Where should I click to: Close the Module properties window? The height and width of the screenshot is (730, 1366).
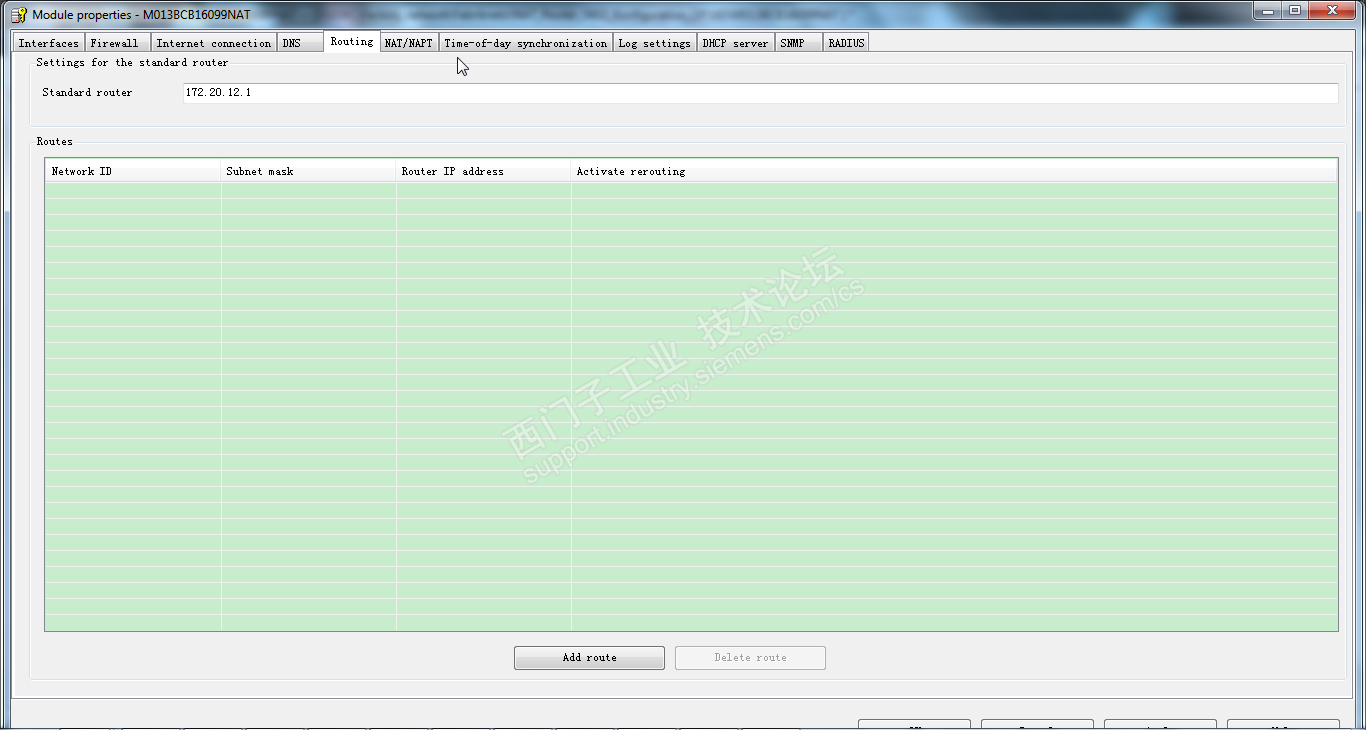(1331, 11)
